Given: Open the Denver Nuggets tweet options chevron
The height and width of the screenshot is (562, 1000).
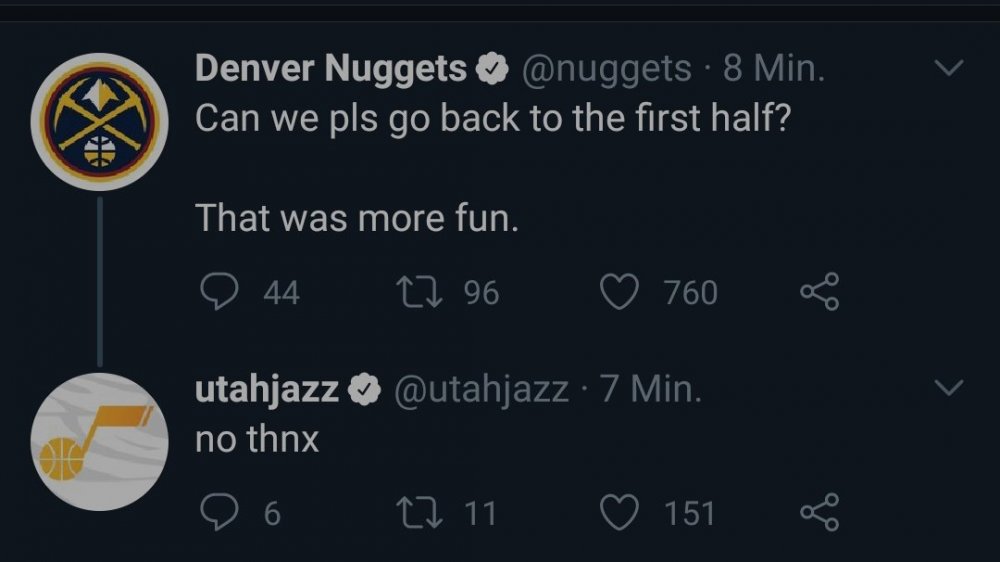Looking at the screenshot, I should tap(948, 68).
